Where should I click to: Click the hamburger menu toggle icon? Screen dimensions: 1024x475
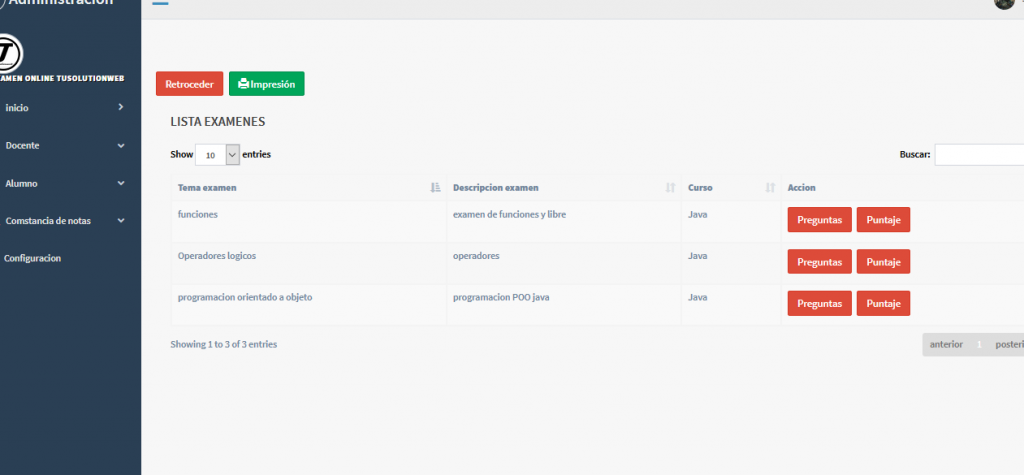click(160, 3)
